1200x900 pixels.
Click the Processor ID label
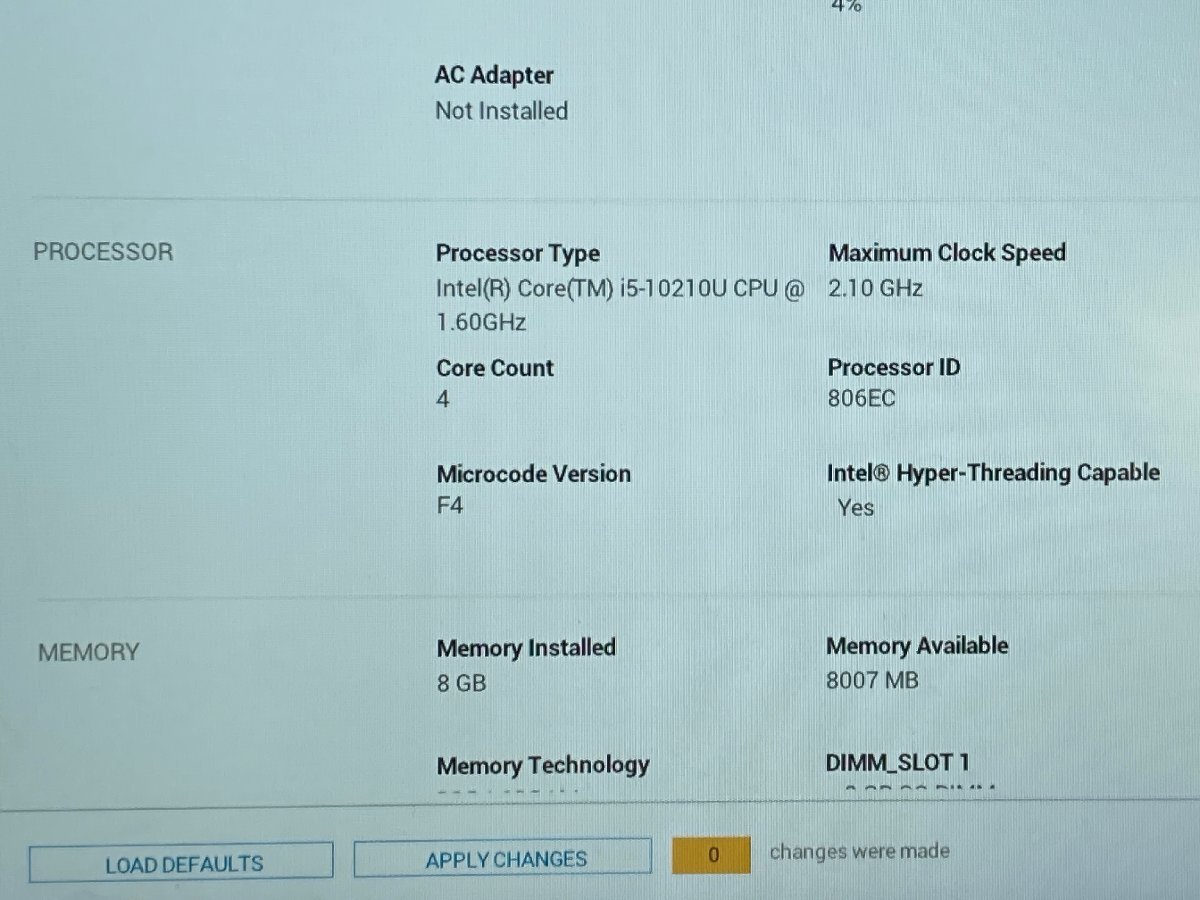(x=894, y=367)
